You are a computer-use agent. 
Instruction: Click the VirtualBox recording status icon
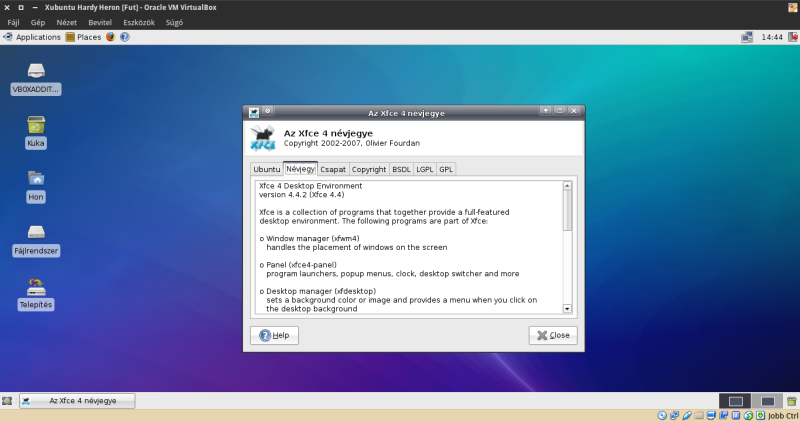723,415
